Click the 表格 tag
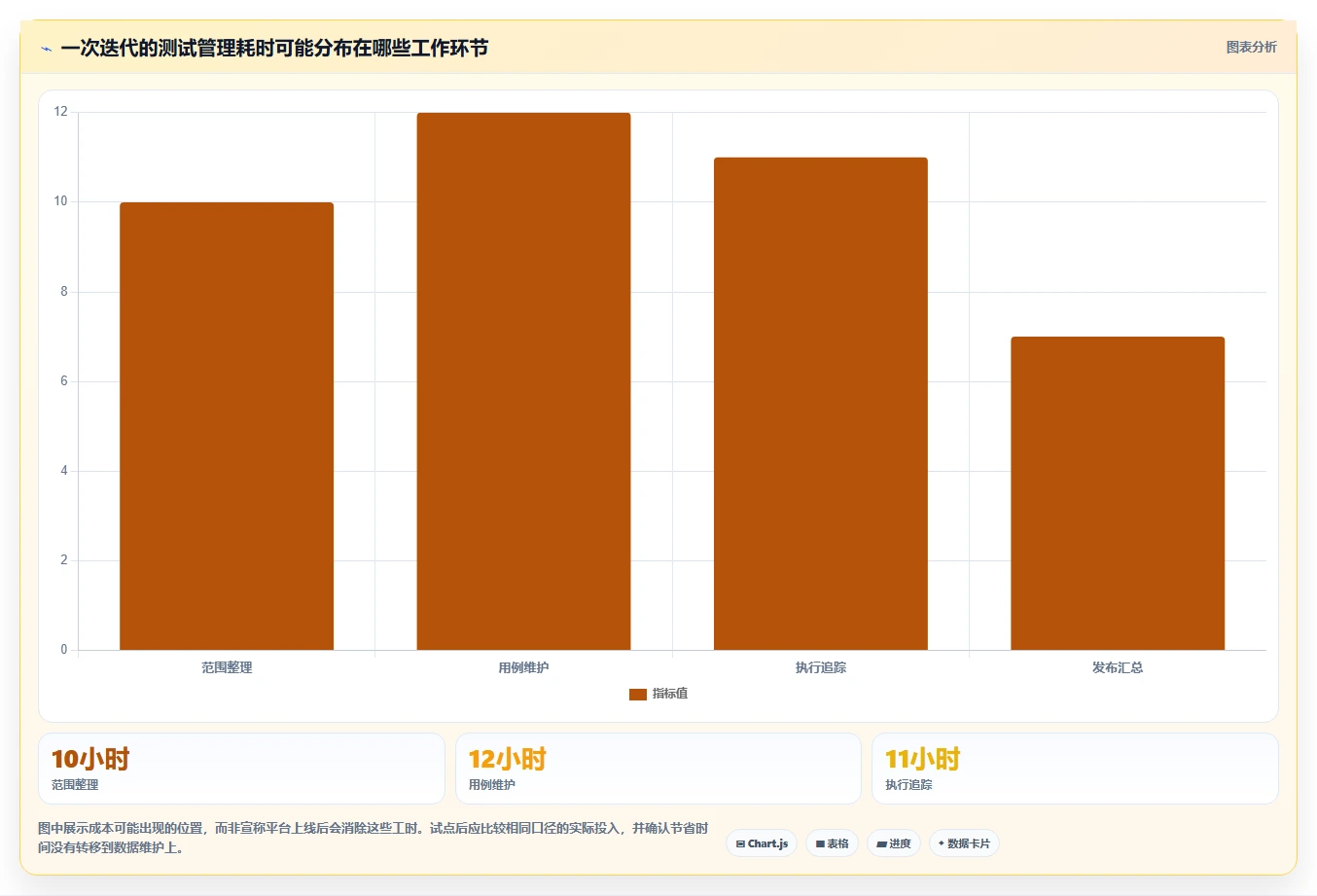The width and height of the screenshot is (1317, 896). 832,843
